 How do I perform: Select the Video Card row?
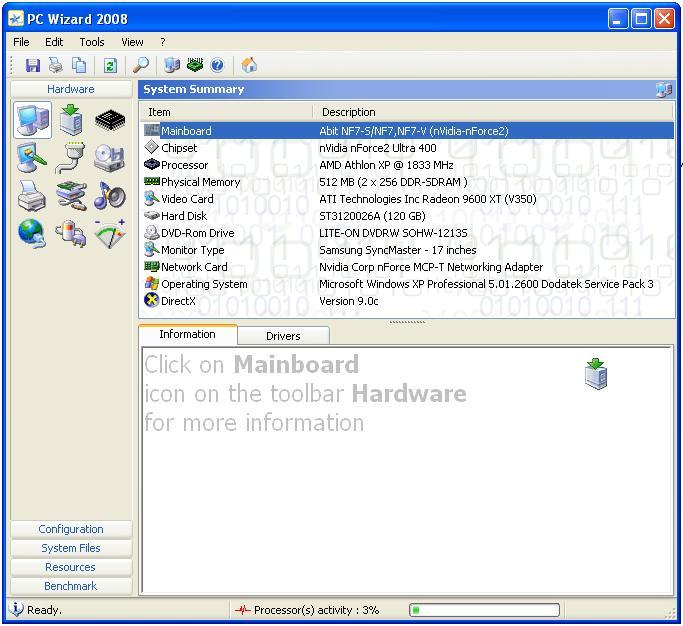pyautogui.click(x=408, y=199)
